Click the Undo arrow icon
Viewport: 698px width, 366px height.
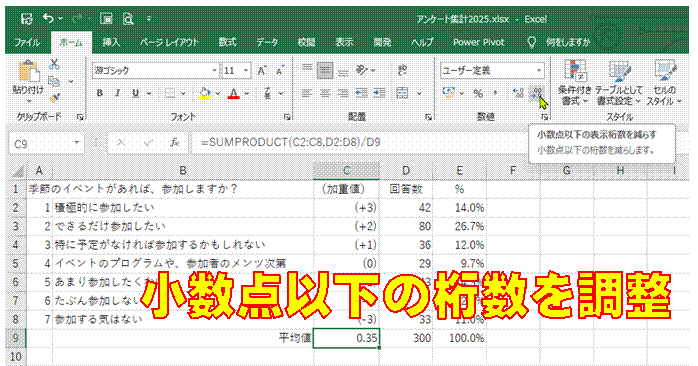[x=48, y=19]
